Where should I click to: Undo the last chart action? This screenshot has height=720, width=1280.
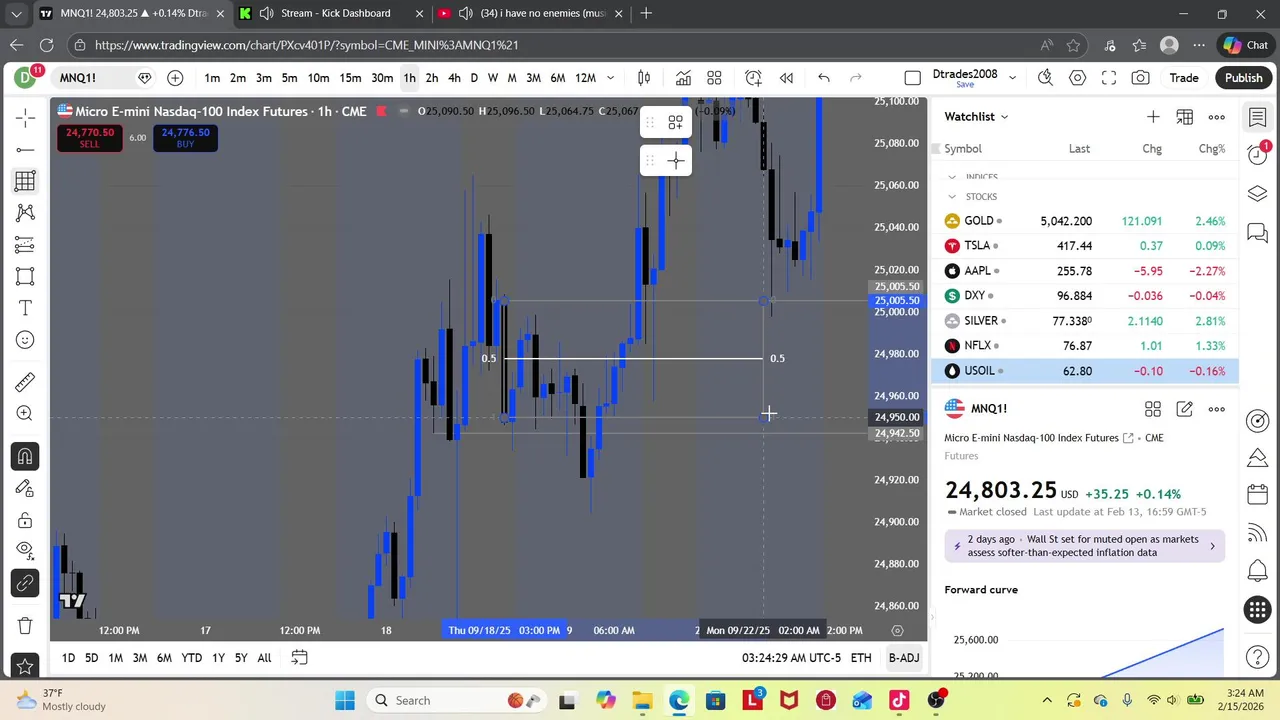tap(823, 78)
